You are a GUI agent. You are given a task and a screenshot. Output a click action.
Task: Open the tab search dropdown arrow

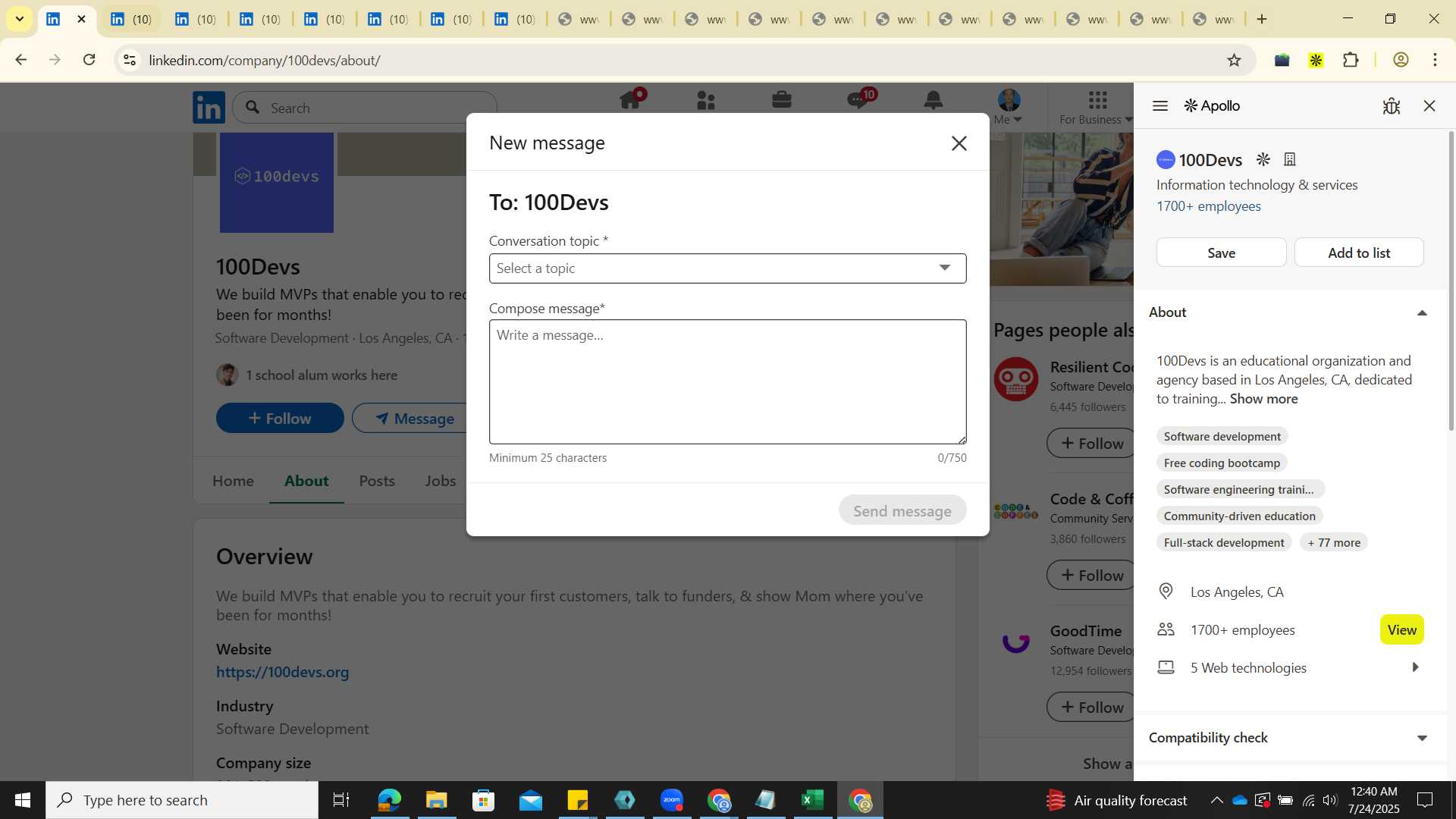tap(19, 19)
